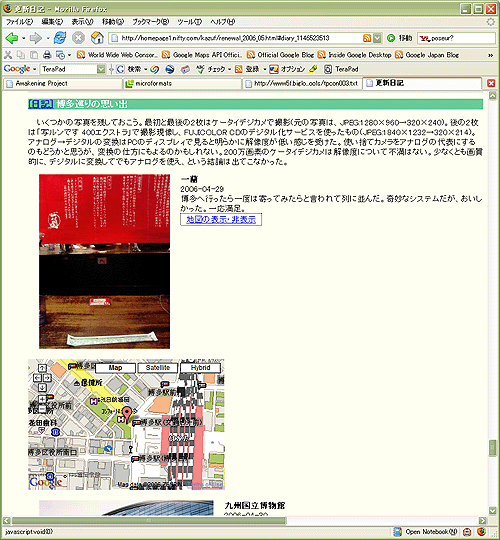Go back with the green Back arrow
Image resolution: width=500 pixels, height=540 pixels.
click(x=12, y=38)
